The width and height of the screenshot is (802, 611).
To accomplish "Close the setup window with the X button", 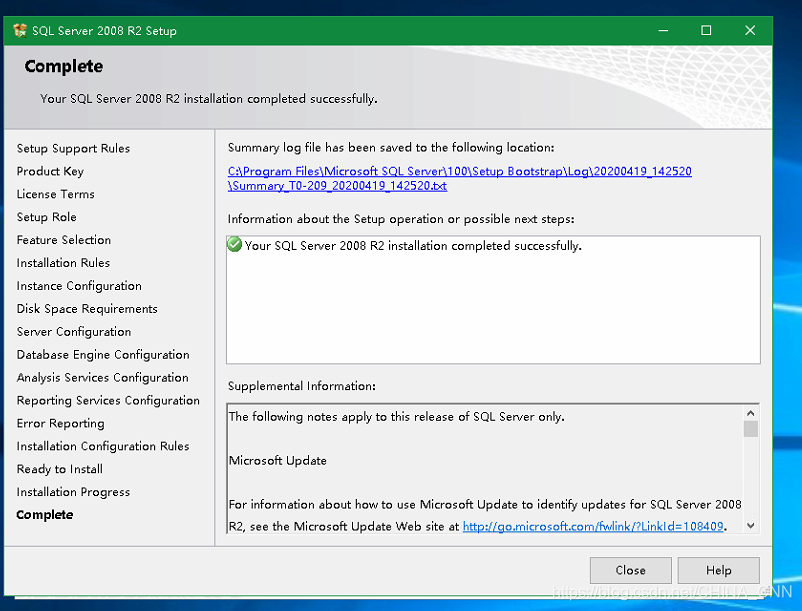I will click(x=750, y=31).
